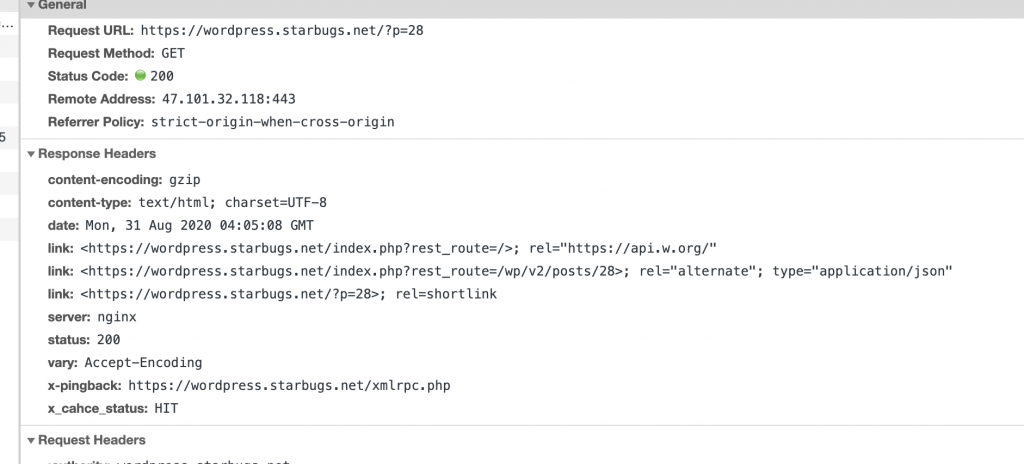Click the x-pingback xmlrpc.php URL
This screenshot has height=464, width=1024.
point(289,385)
